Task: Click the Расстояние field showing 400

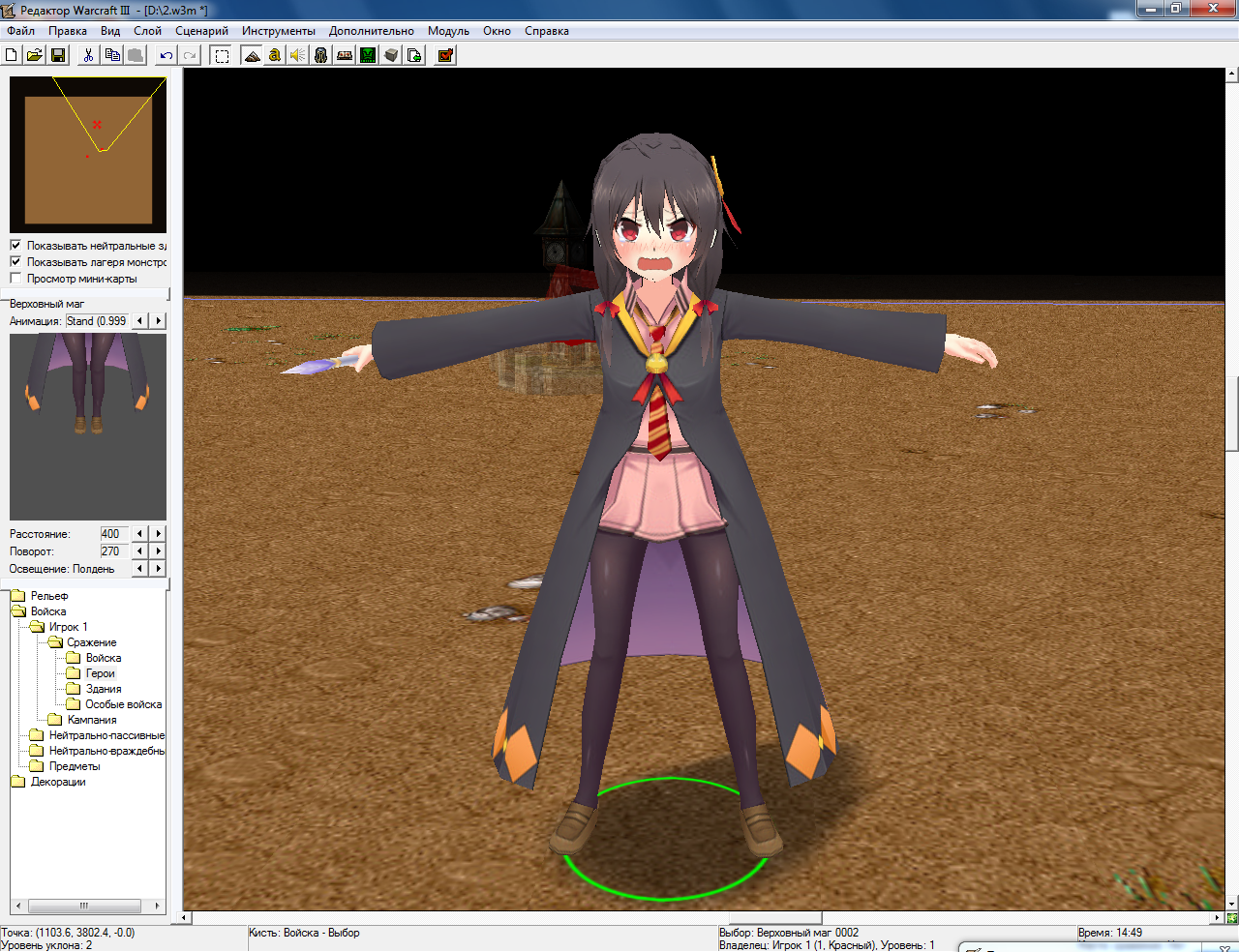Action: coord(114,534)
